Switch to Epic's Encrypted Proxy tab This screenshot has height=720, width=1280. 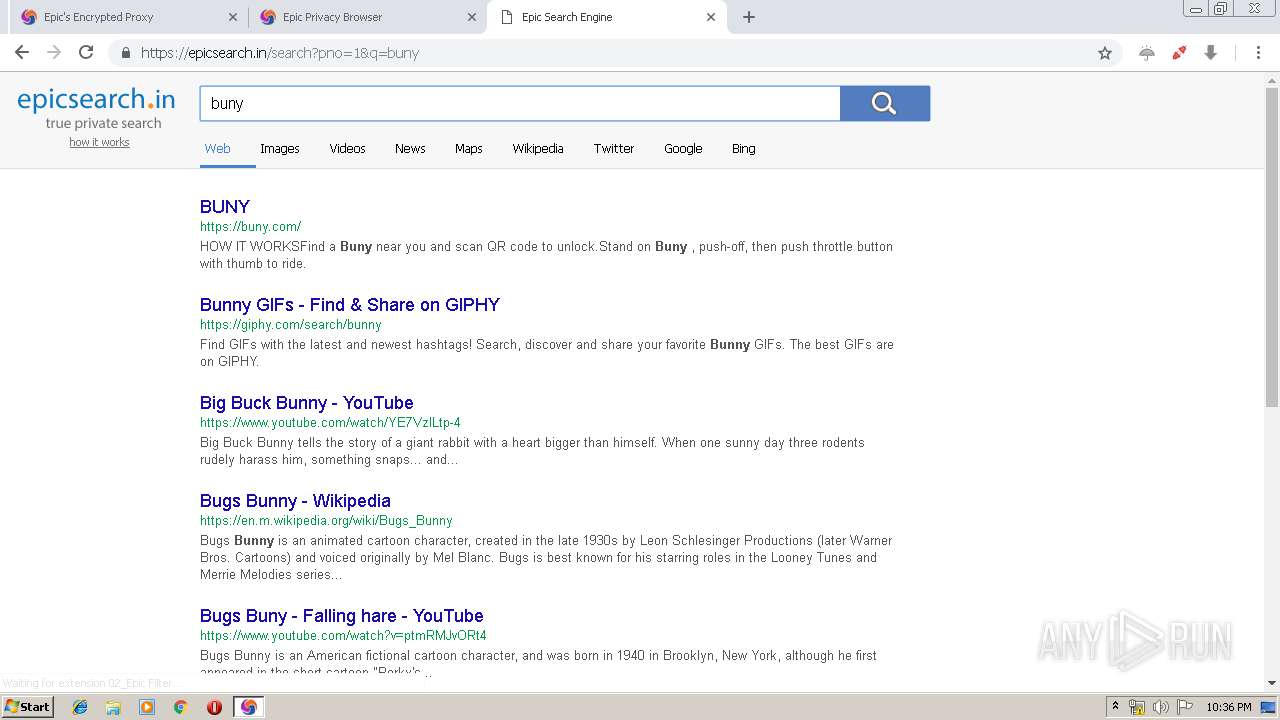coord(128,17)
